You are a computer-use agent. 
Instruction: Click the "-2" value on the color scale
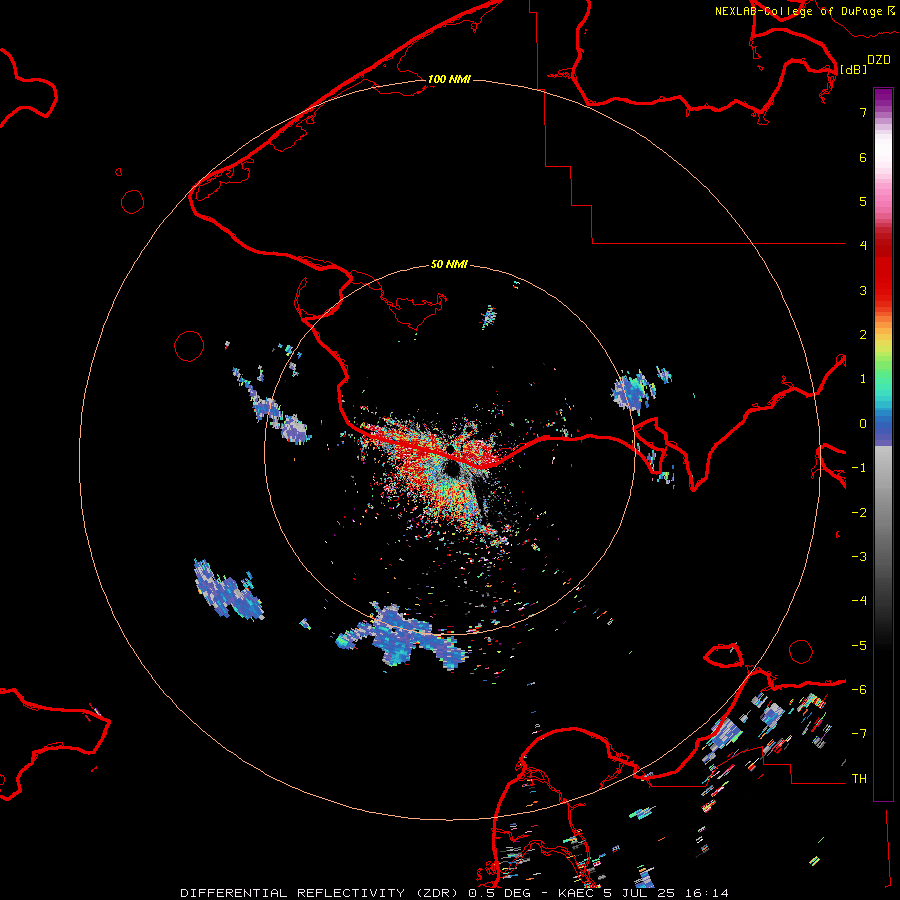(x=859, y=513)
